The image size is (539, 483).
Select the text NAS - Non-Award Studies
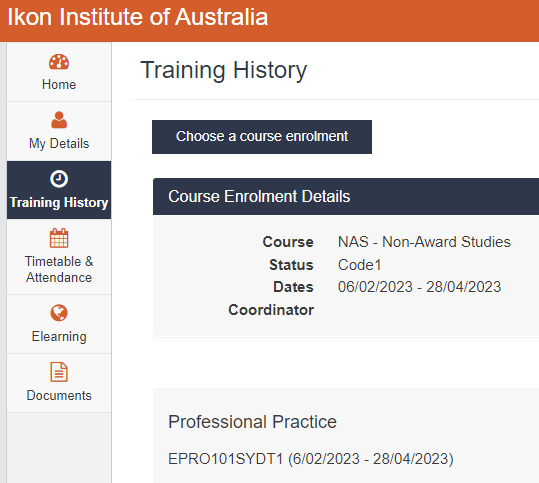pyautogui.click(x=424, y=242)
